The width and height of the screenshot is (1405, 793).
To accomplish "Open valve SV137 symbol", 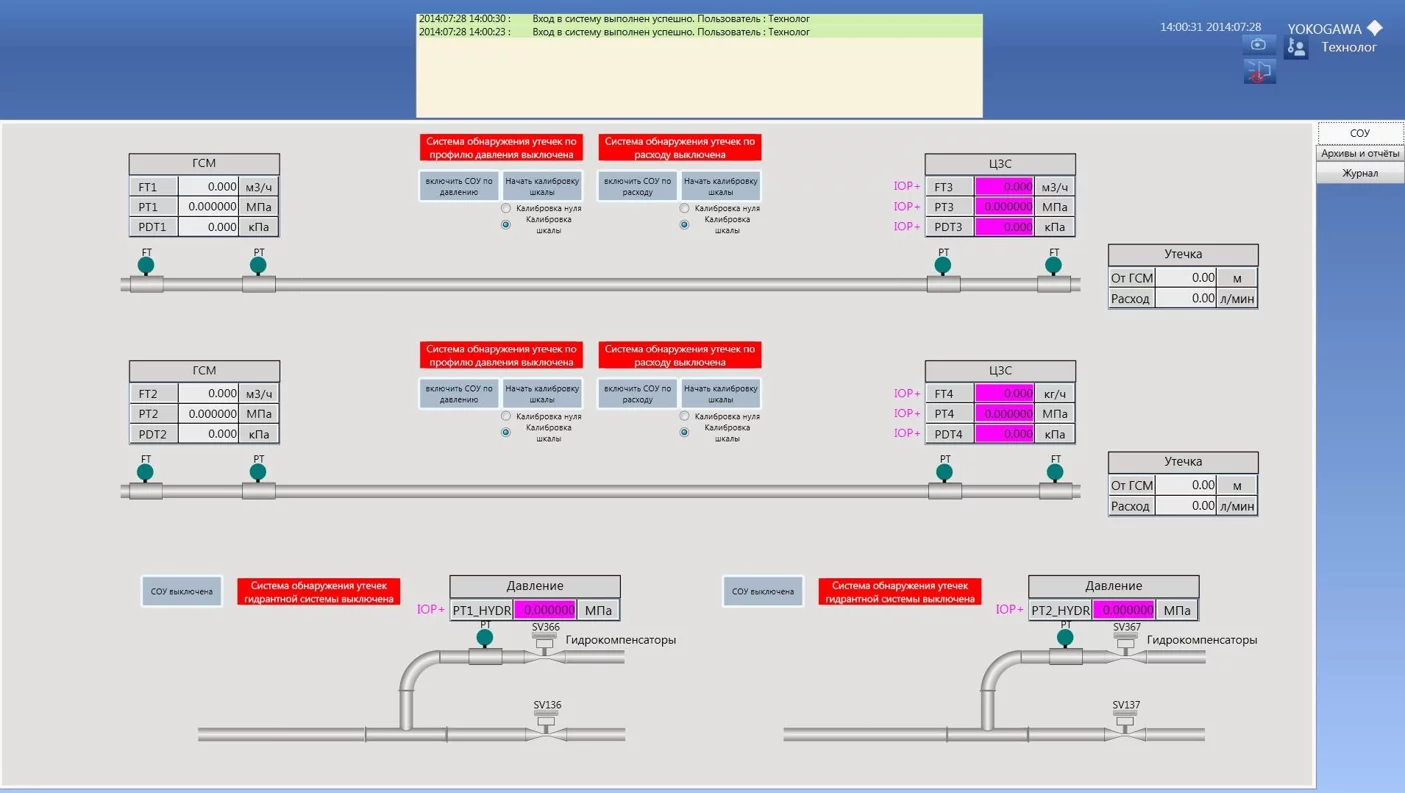I will tap(1125, 726).
